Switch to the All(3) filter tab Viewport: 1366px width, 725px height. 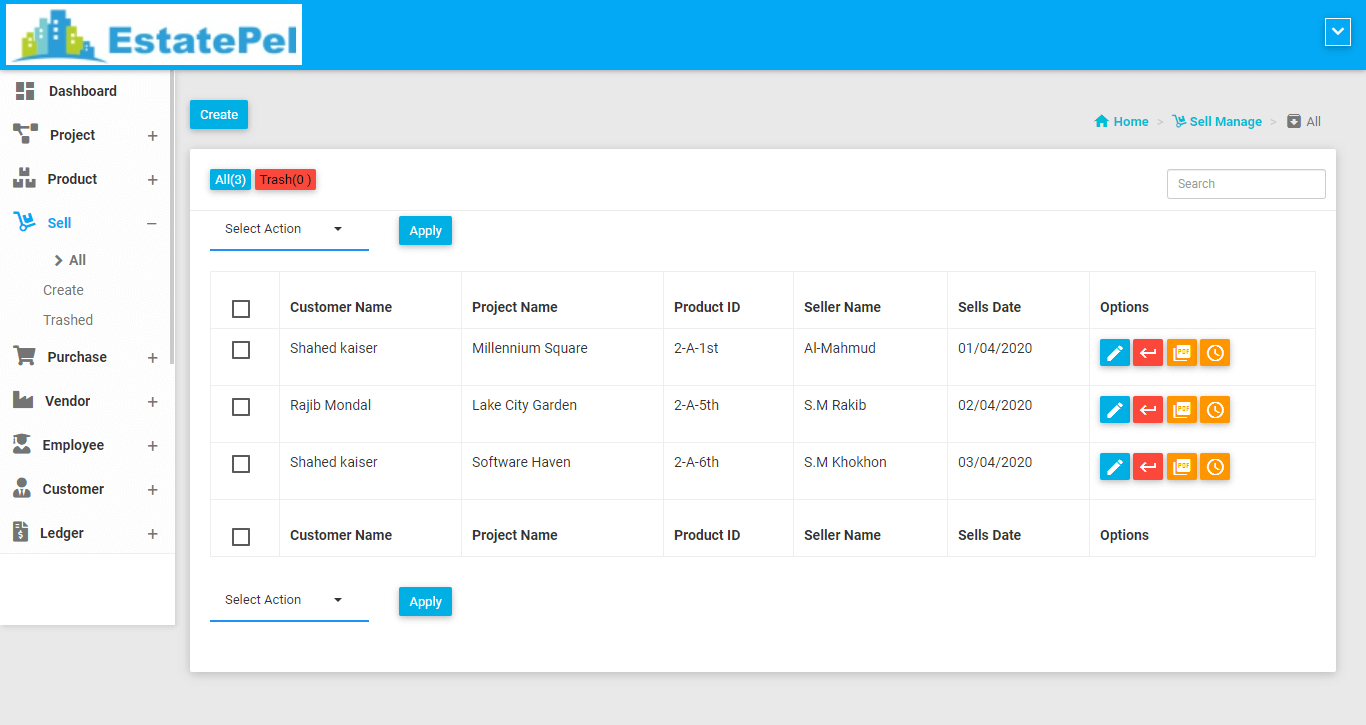tap(230, 180)
